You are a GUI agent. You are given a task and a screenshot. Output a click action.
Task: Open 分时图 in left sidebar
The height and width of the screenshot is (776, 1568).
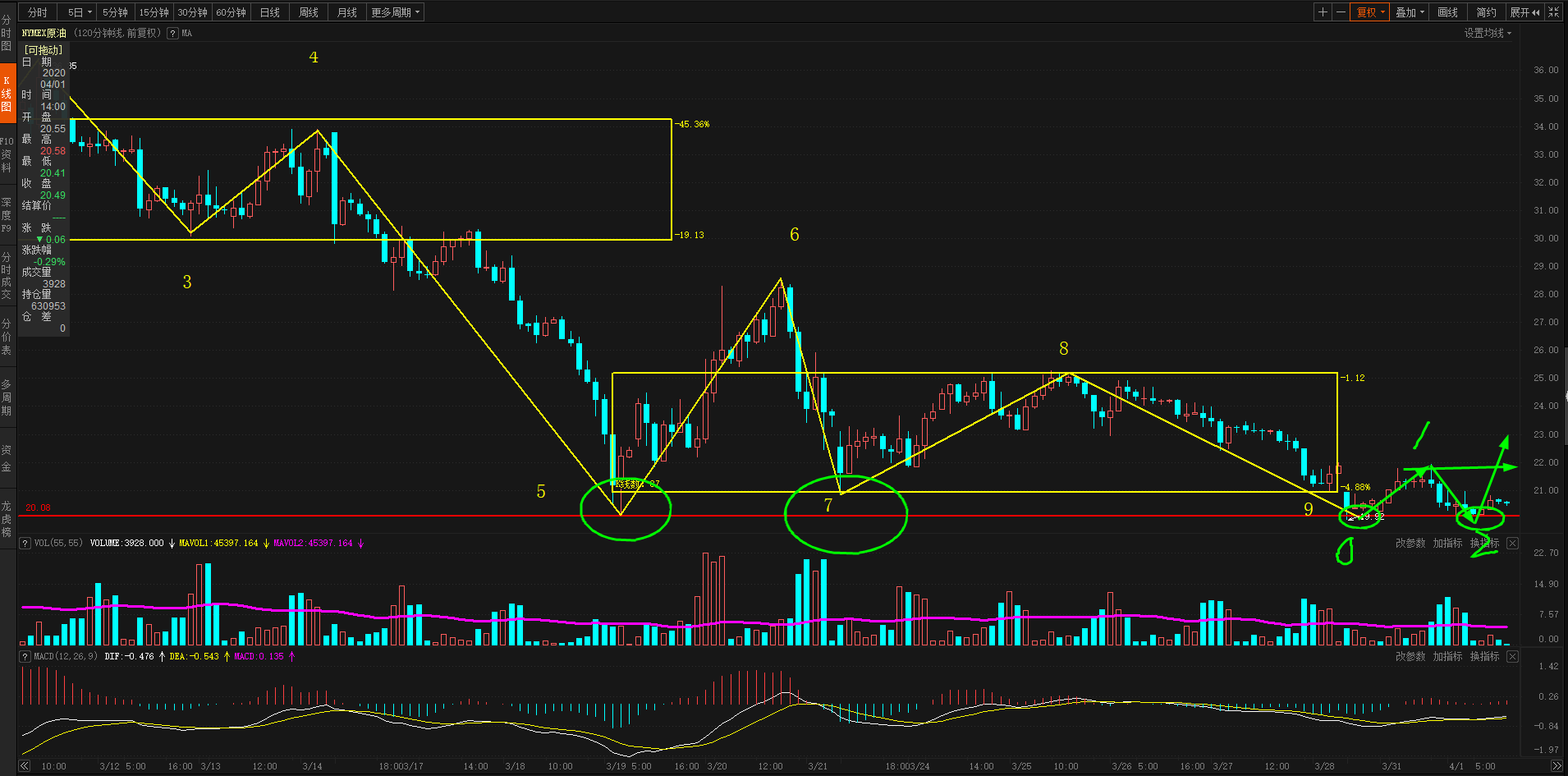point(7,33)
